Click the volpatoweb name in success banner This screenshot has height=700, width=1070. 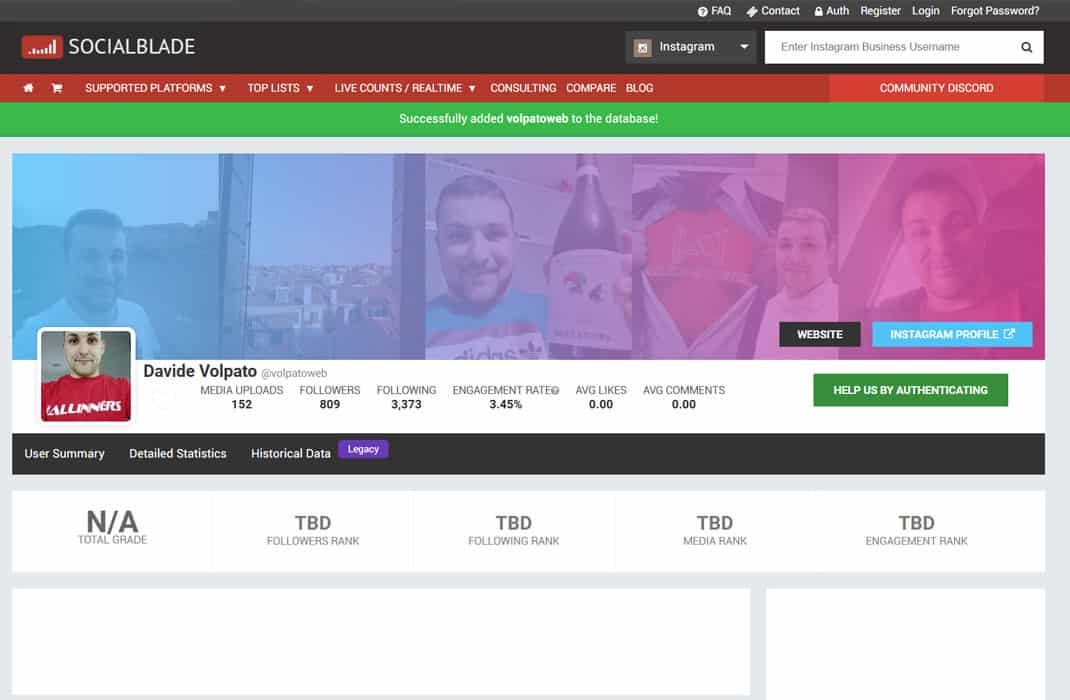537,119
